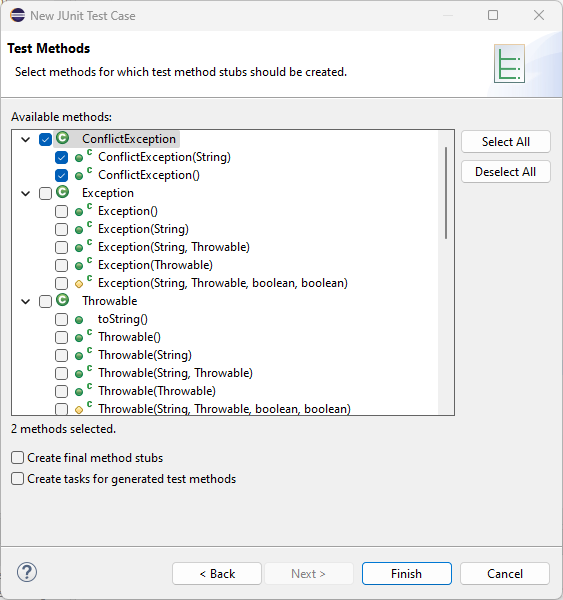Check the Throwable class checkbox
This screenshot has width=563, height=600.
(45, 301)
